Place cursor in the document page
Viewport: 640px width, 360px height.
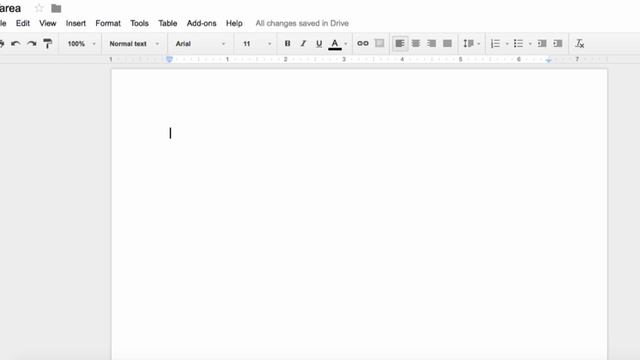click(359, 214)
